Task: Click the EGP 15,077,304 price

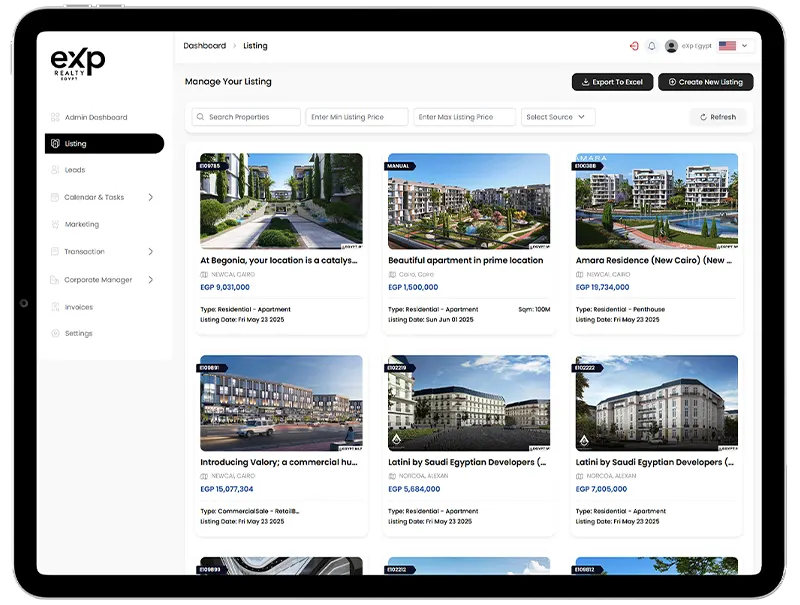Action: click(227, 489)
